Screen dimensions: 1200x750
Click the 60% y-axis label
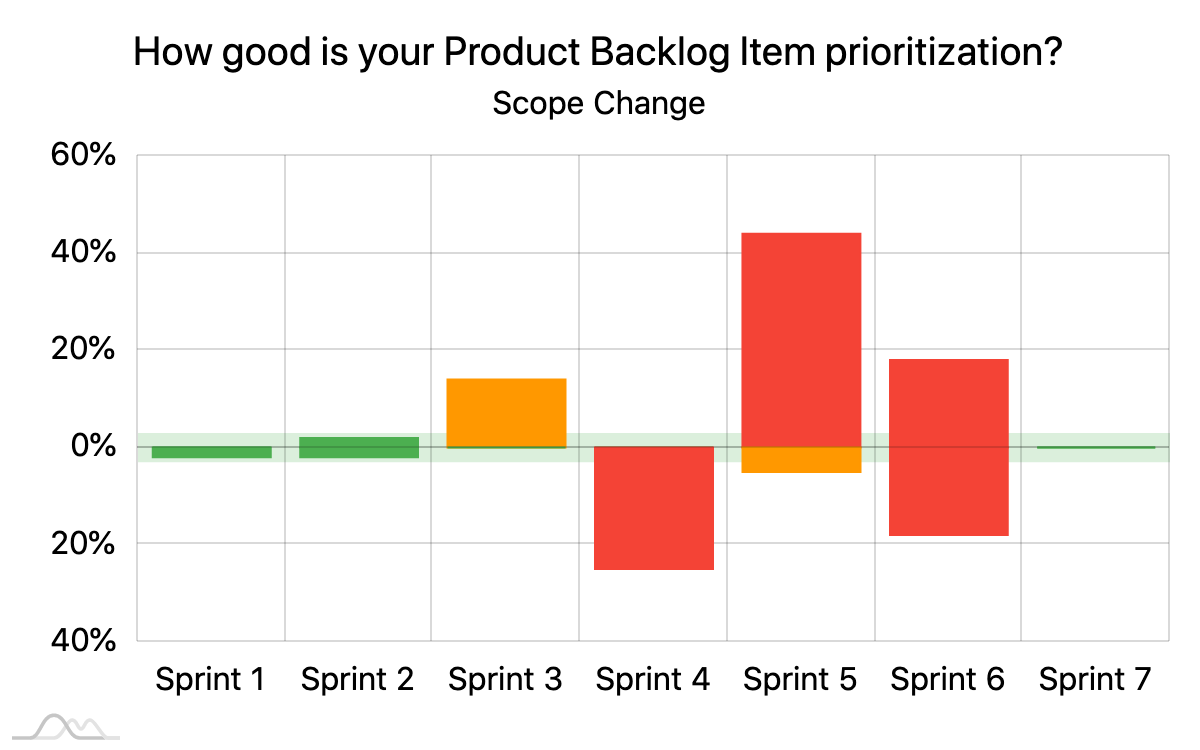click(85, 156)
